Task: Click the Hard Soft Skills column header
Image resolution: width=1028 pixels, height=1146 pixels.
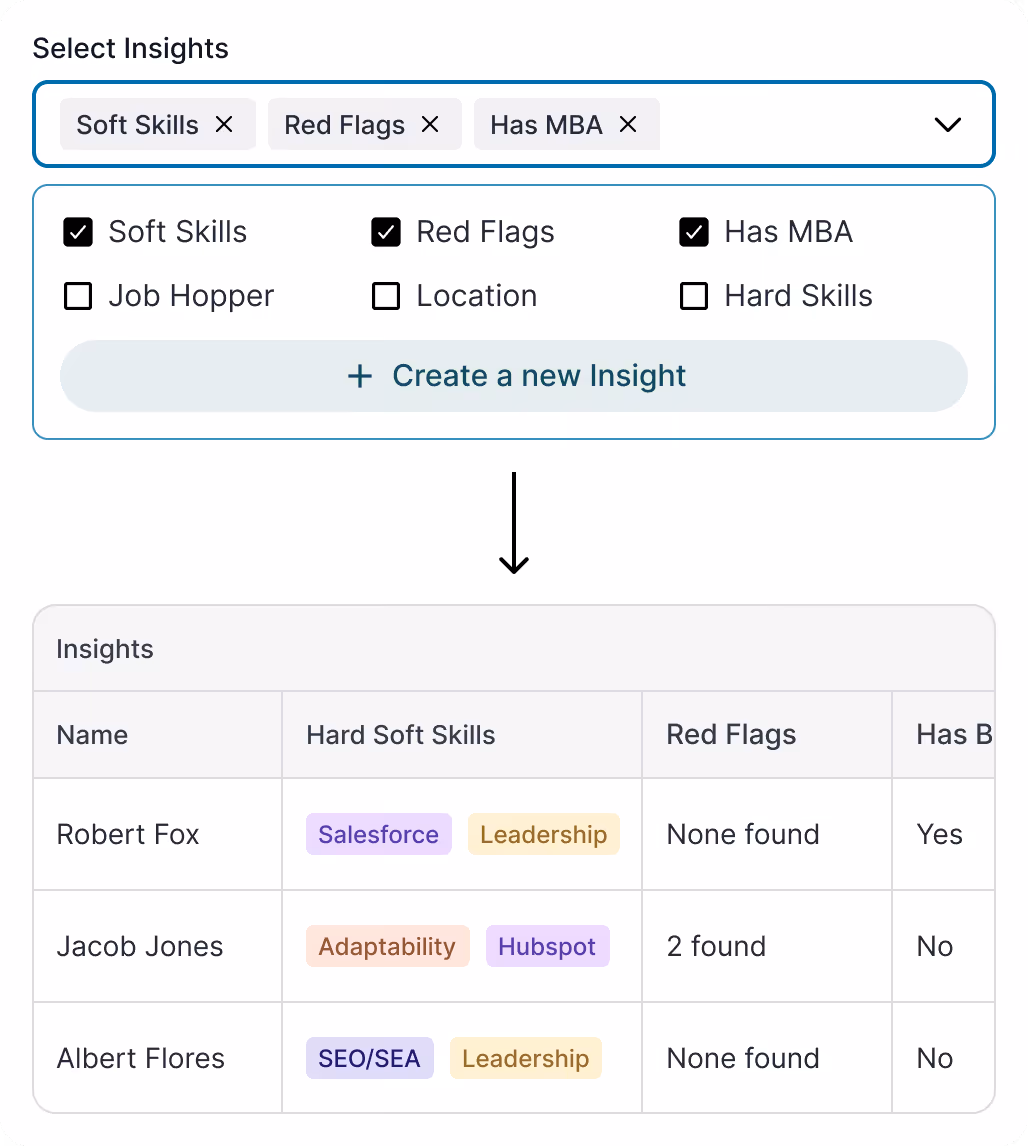Action: [400, 735]
